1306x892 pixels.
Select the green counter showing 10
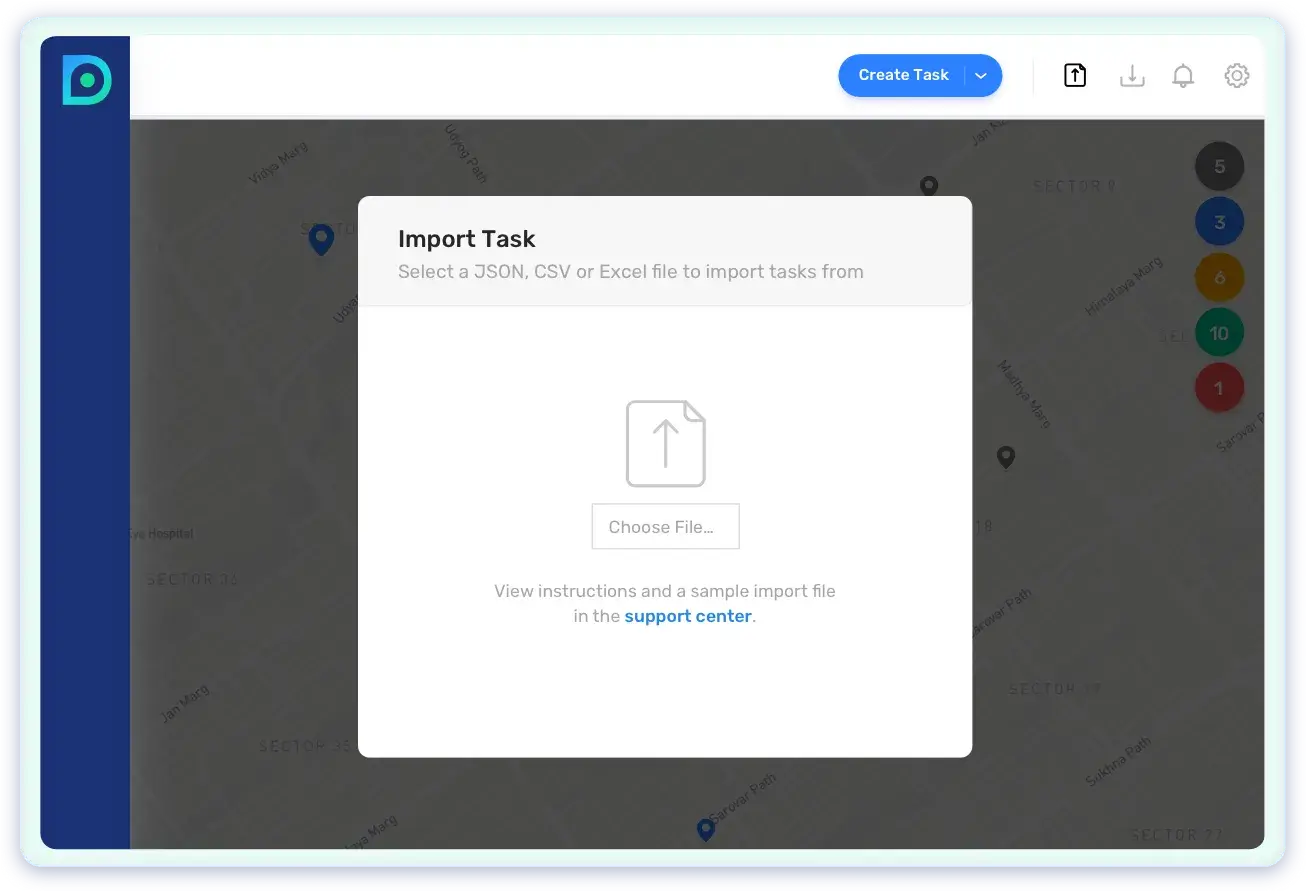(1219, 333)
